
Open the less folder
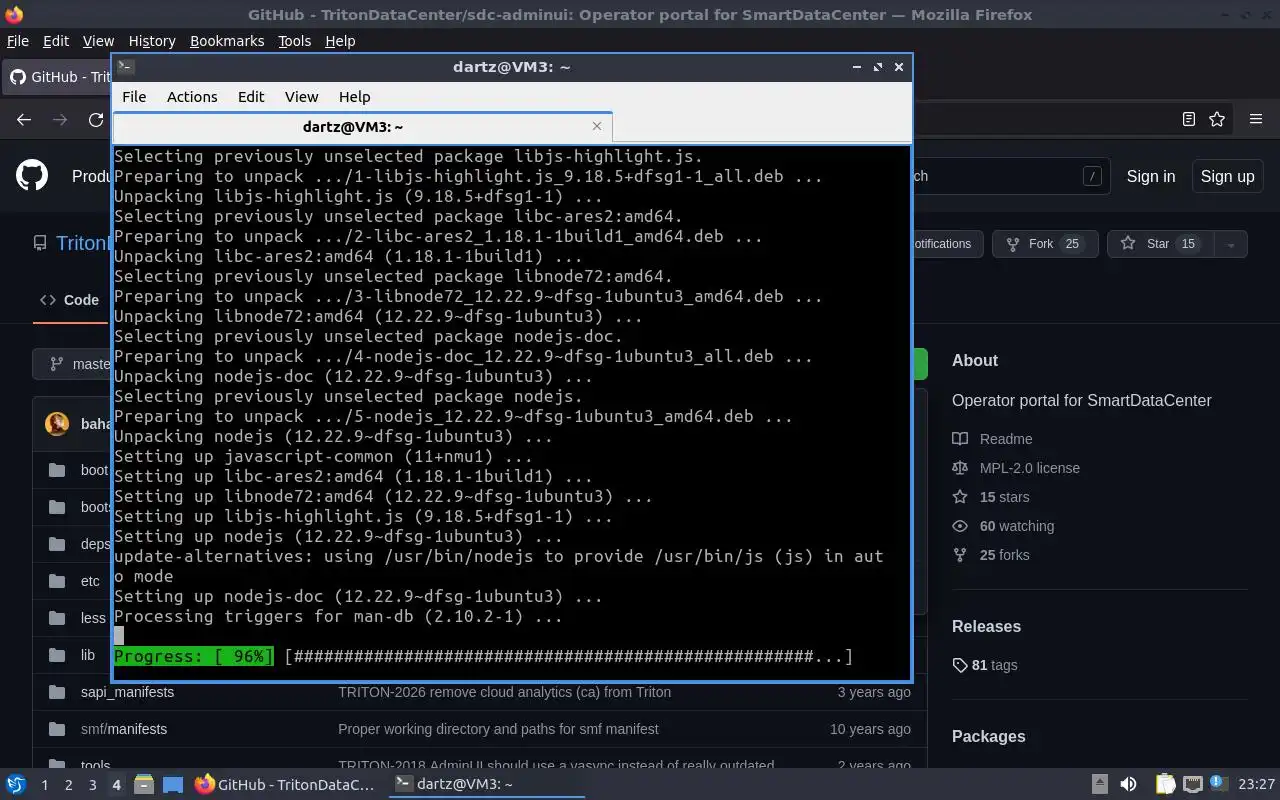pyautogui.click(x=93, y=618)
